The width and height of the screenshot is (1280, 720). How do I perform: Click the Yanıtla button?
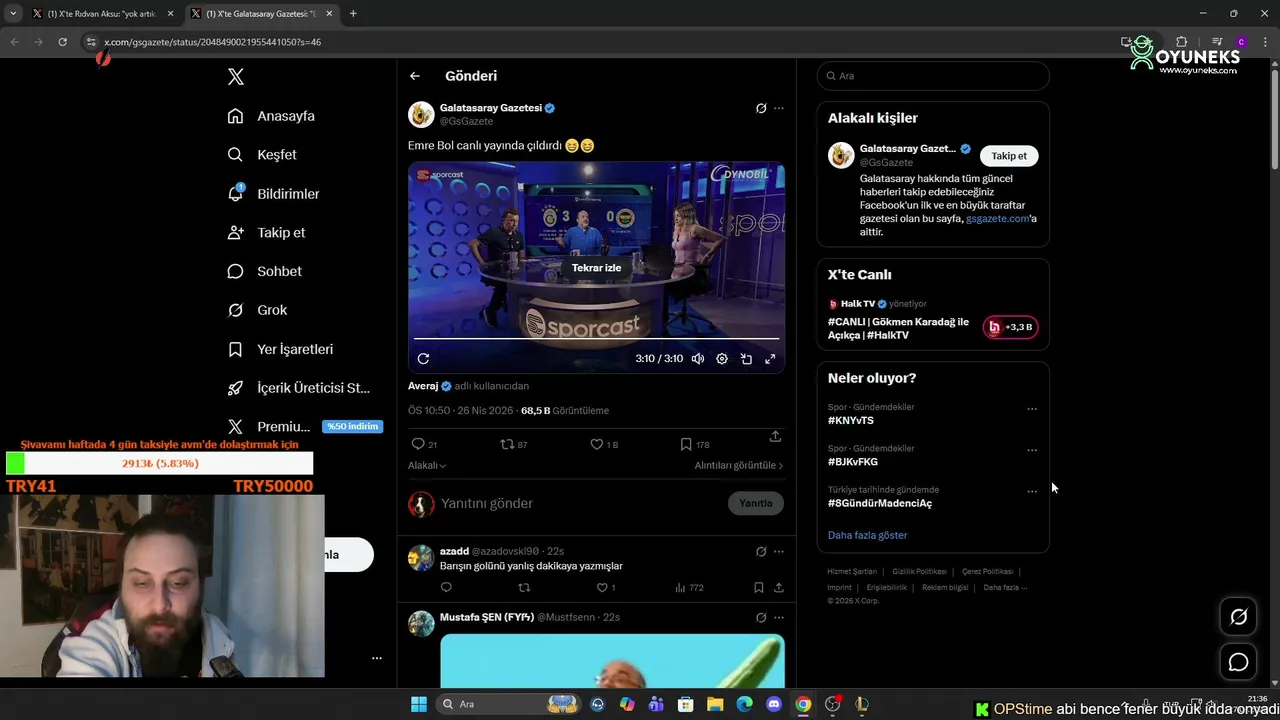point(755,504)
